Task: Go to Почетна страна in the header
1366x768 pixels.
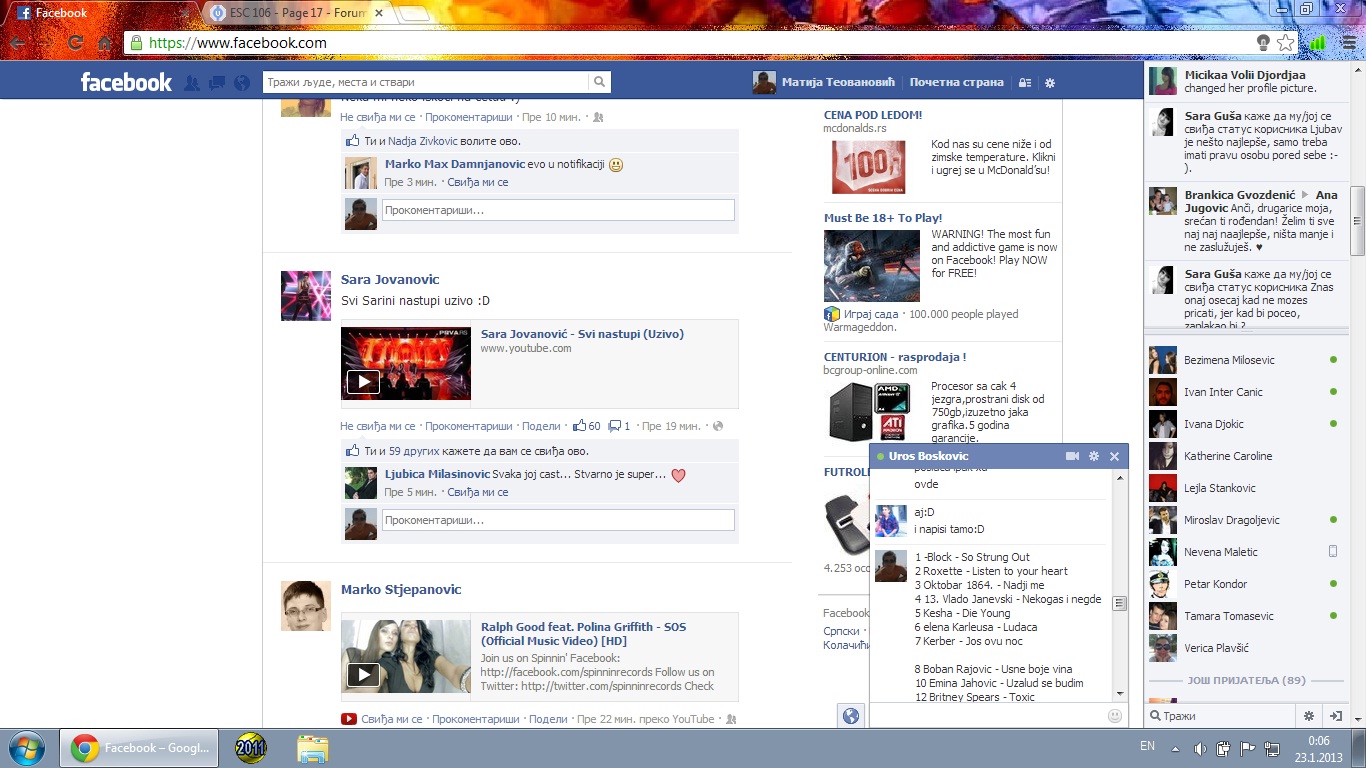Action: [x=956, y=82]
